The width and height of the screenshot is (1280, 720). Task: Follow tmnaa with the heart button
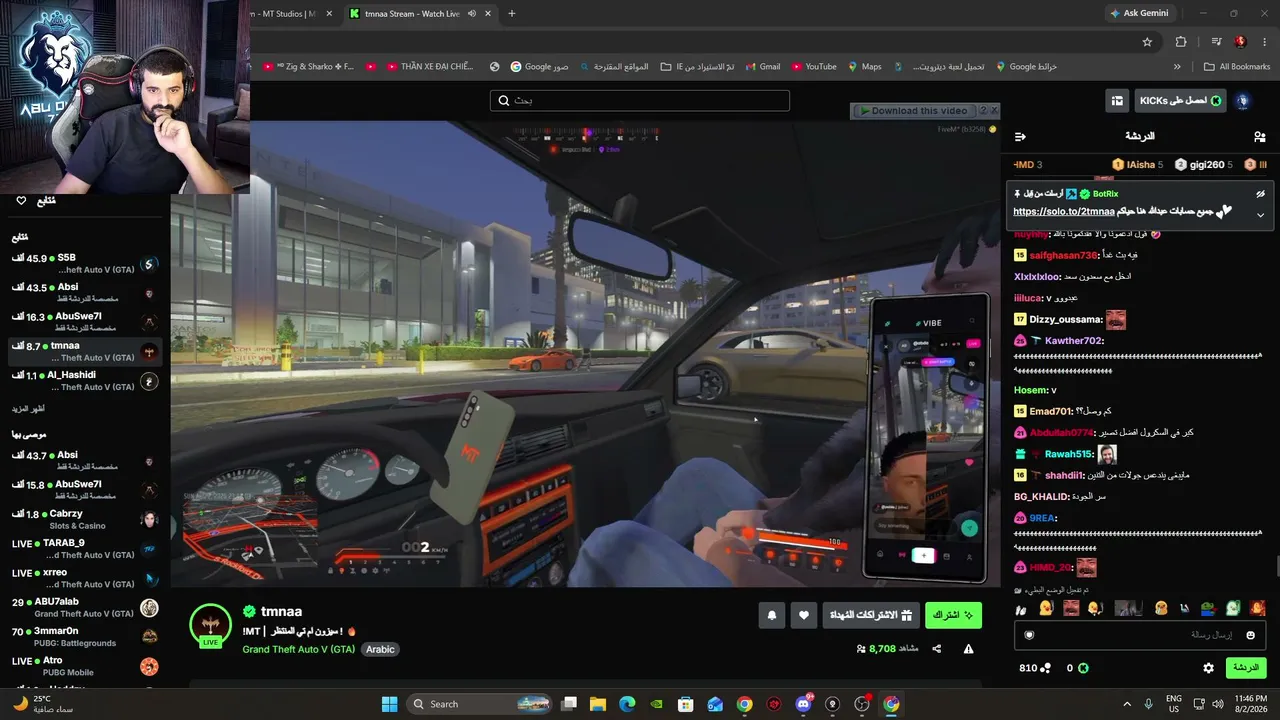click(x=804, y=616)
